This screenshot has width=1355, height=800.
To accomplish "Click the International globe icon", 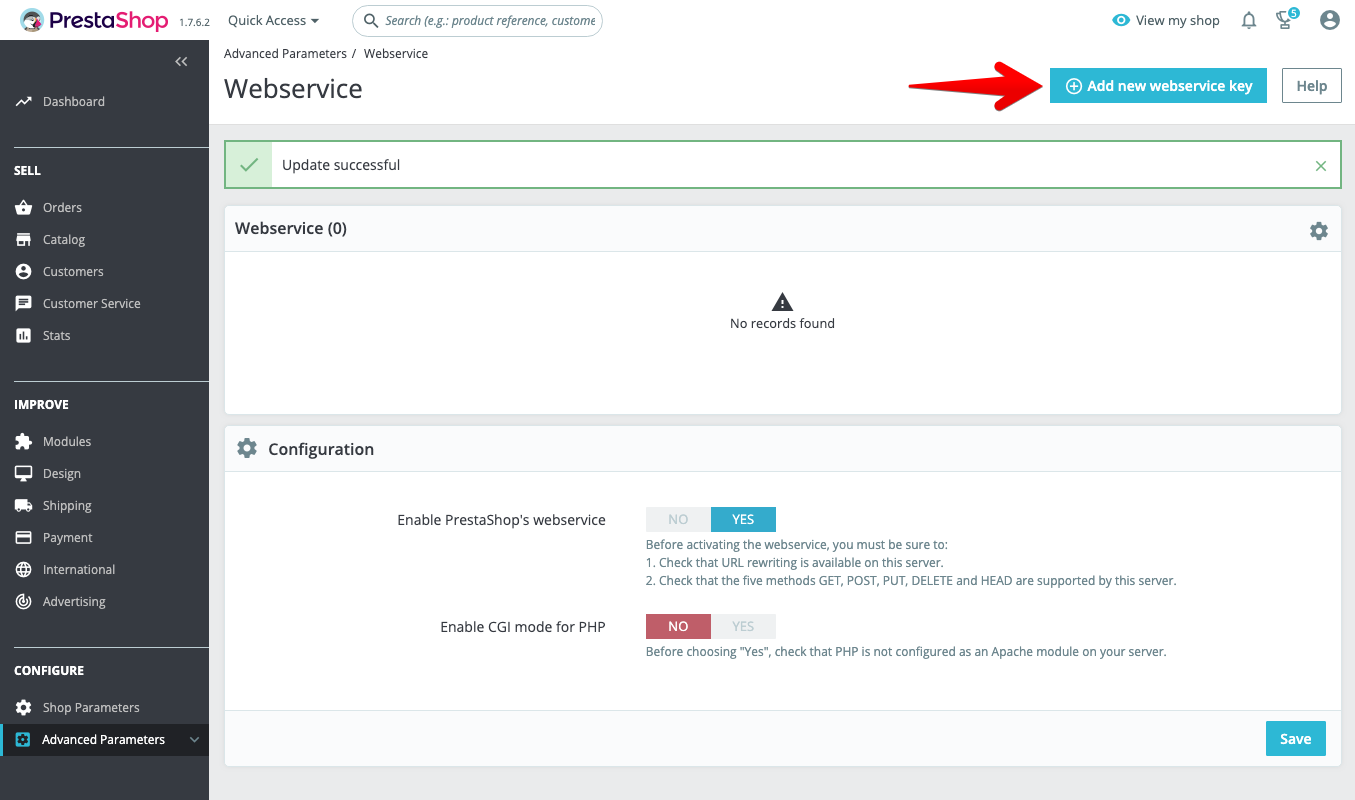I will coord(23,570).
